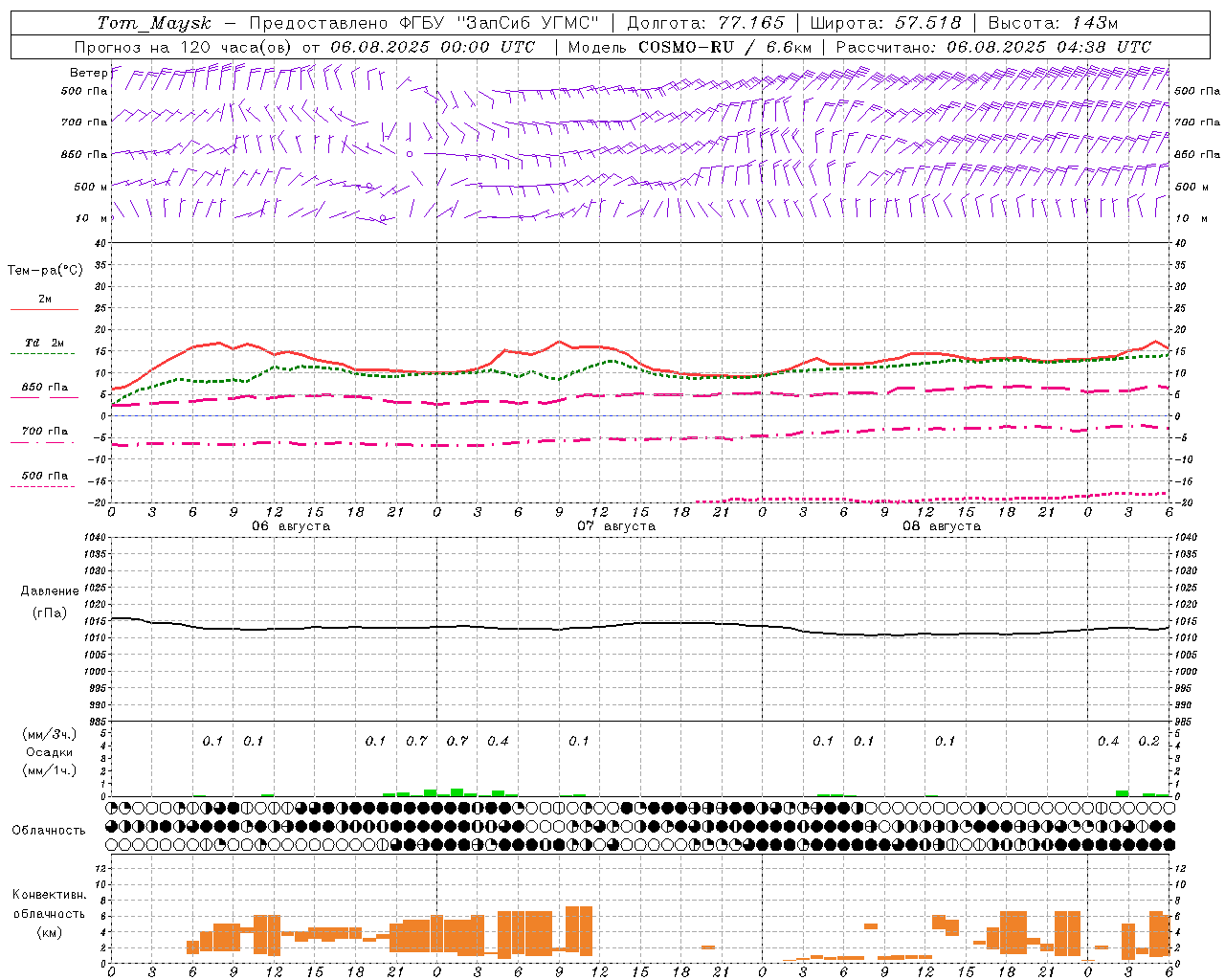Image resolution: width=1225 pixels, height=980 pixels.
Task: Click the Модель COSMO-RU / 6.6км label
Action: (690, 47)
